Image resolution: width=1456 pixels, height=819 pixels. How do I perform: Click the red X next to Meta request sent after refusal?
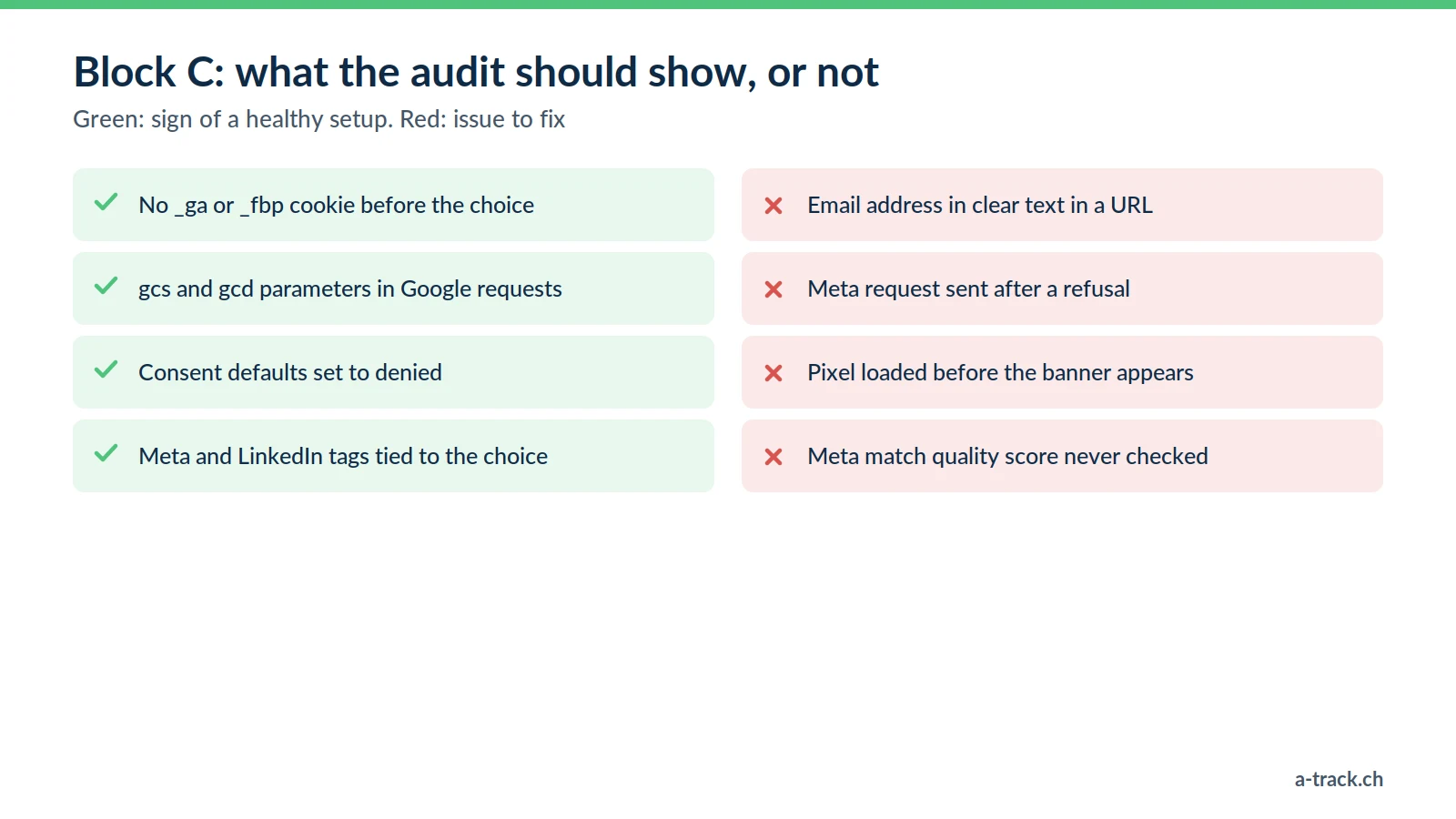pos(773,289)
